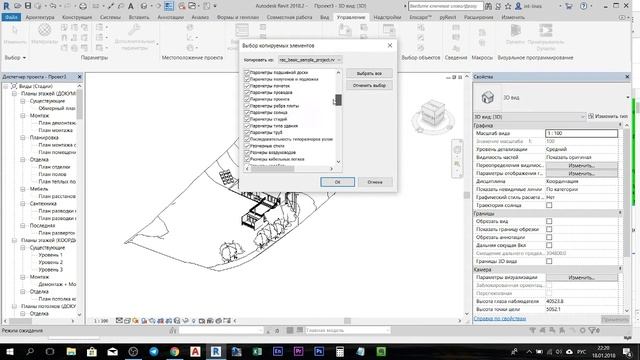640x360 pixels.
Task: Open the 'Совместная работа' ribbon tab
Action: coord(289,17)
